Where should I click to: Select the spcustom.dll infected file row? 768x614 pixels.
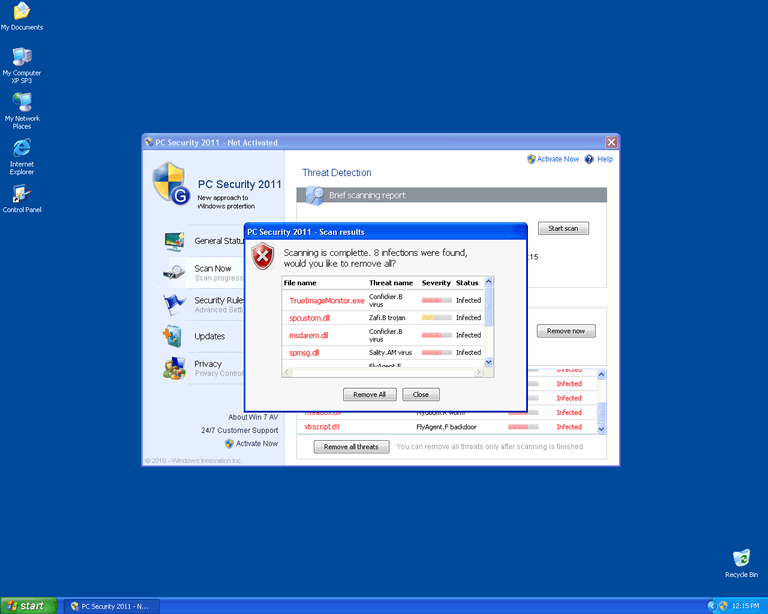pyautogui.click(x=309, y=318)
